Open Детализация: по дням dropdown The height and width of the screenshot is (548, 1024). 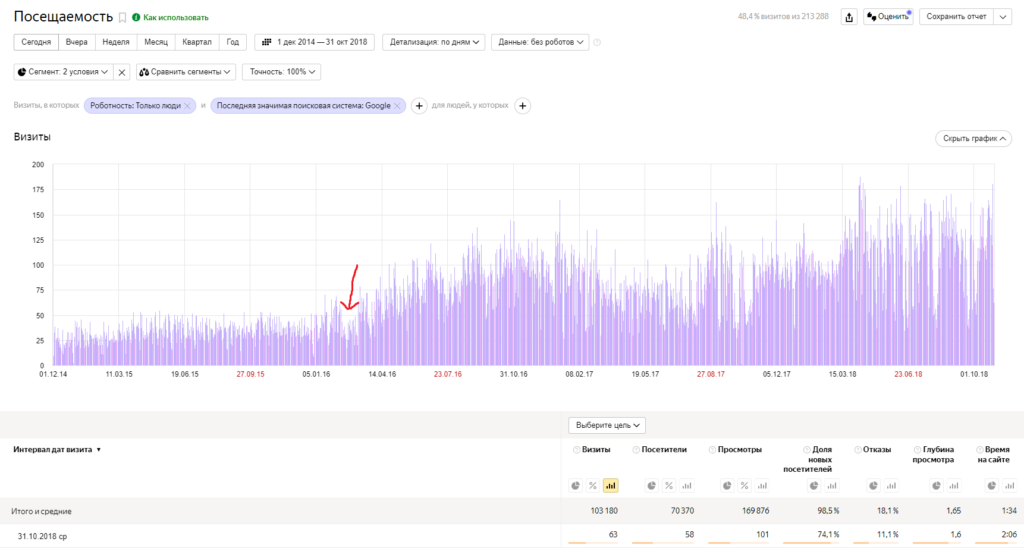tap(434, 42)
